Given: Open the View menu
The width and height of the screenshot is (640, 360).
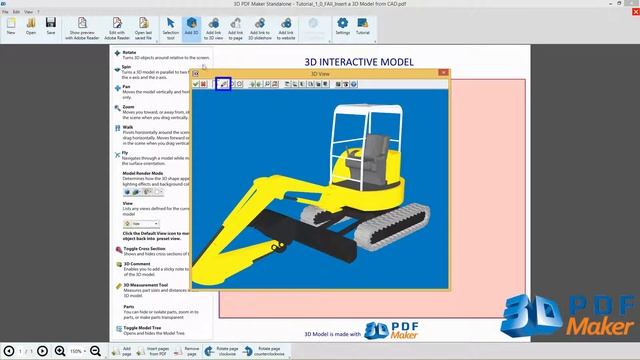Looking at the screenshot, I should coord(29,12).
